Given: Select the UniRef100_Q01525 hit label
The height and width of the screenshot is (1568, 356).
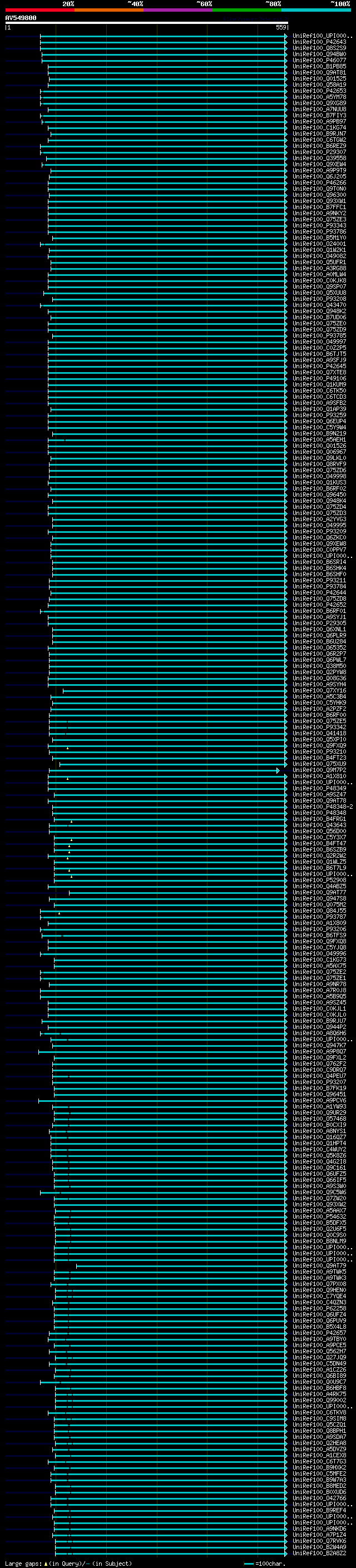Looking at the screenshot, I should tap(319, 78).
